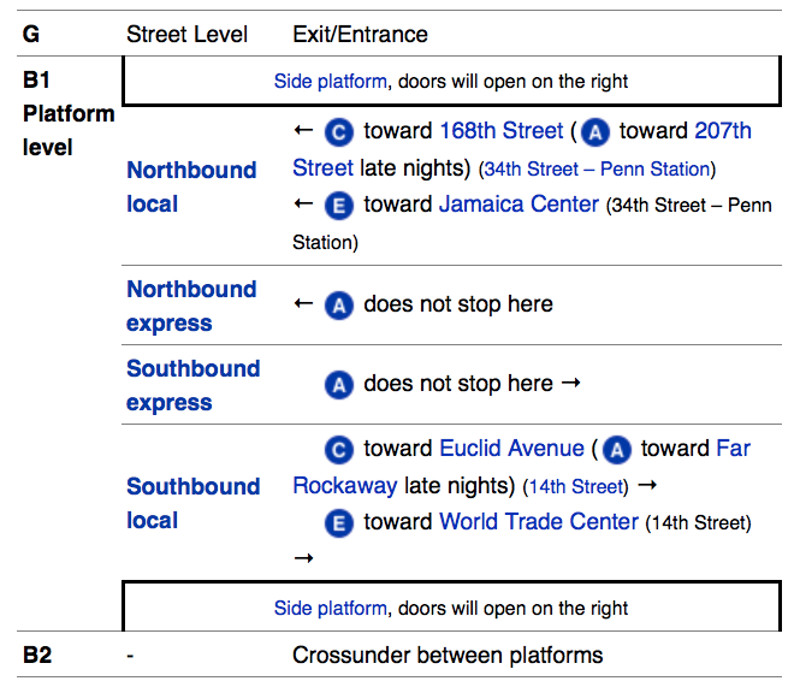This screenshot has height=681, width=800.
Task: Click the top Side platform link
Action: [330, 82]
